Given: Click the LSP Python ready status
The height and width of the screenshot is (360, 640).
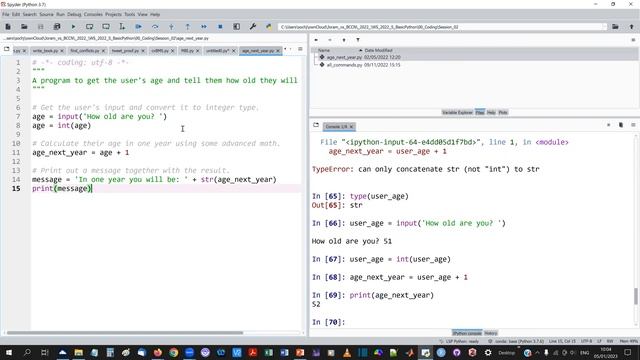Looking at the screenshot, I should point(459,341).
